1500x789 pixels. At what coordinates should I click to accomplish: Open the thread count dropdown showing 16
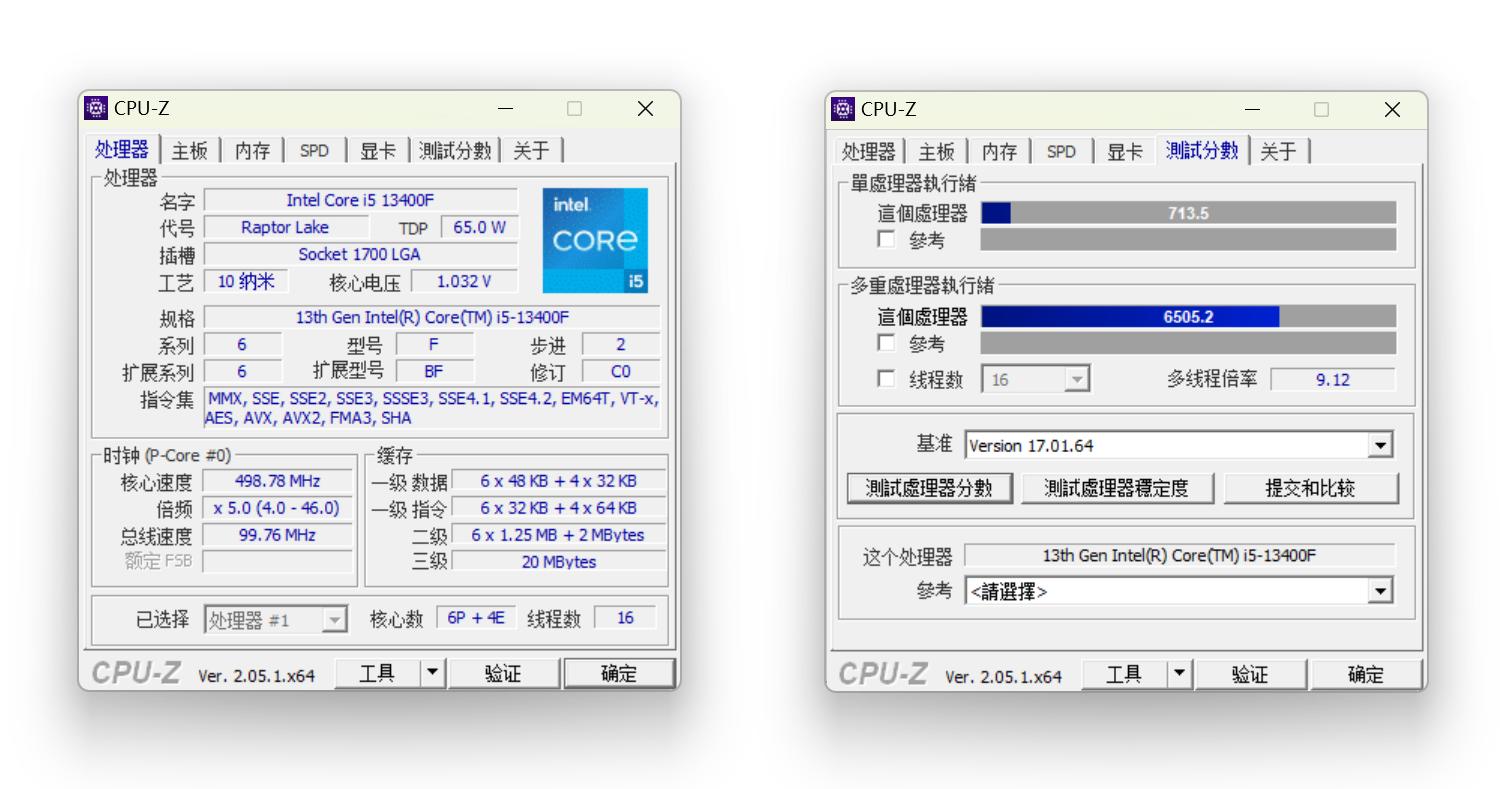click(x=1076, y=378)
